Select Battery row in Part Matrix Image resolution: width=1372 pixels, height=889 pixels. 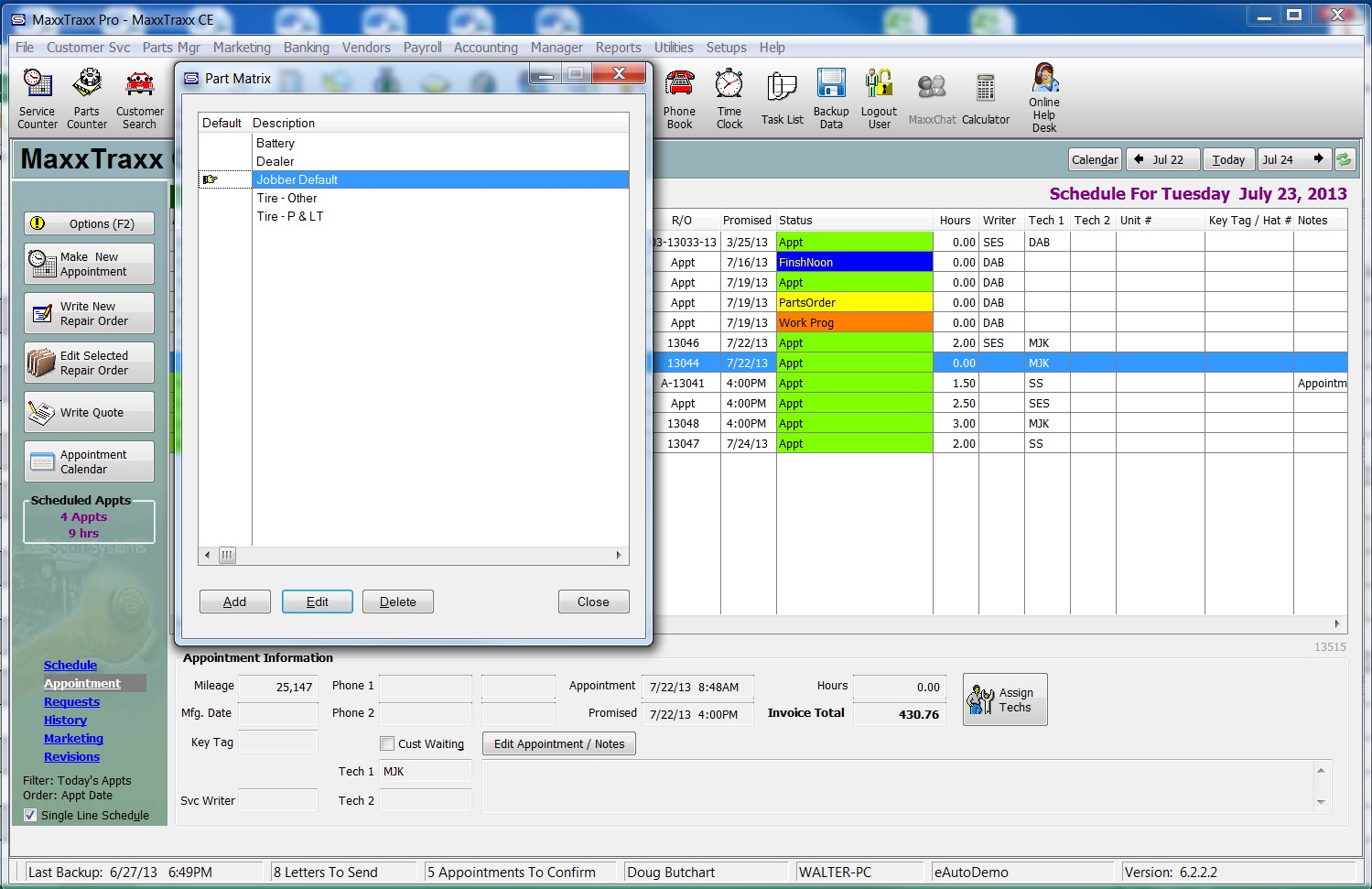pos(414,143)
